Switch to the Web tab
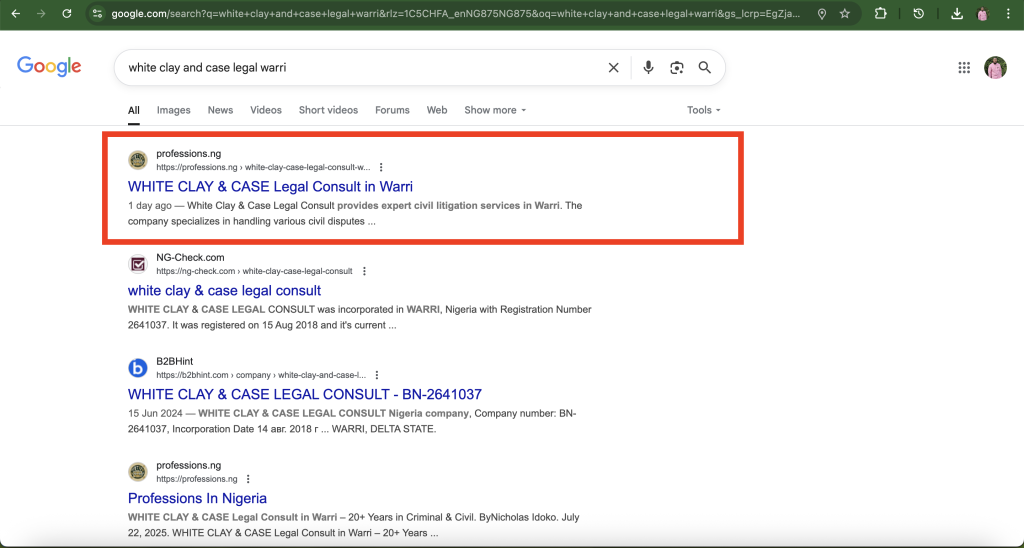The width and height of the screenshot is (1024, 548). point(437,110)
